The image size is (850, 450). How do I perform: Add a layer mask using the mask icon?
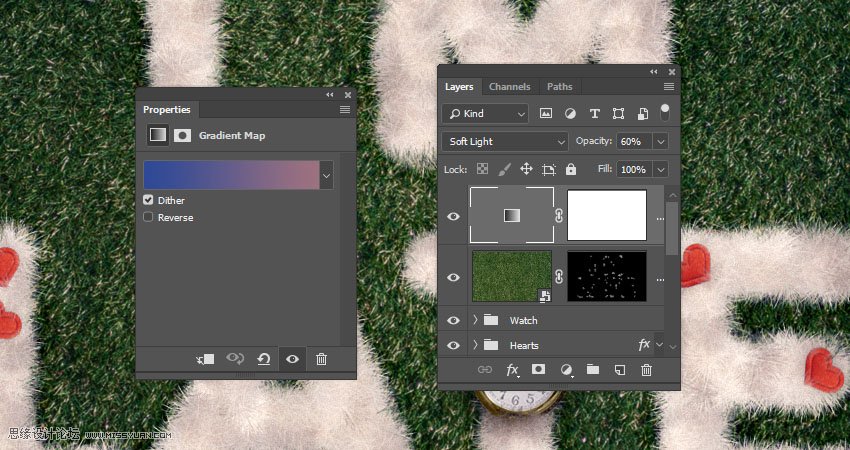point(538,370)
